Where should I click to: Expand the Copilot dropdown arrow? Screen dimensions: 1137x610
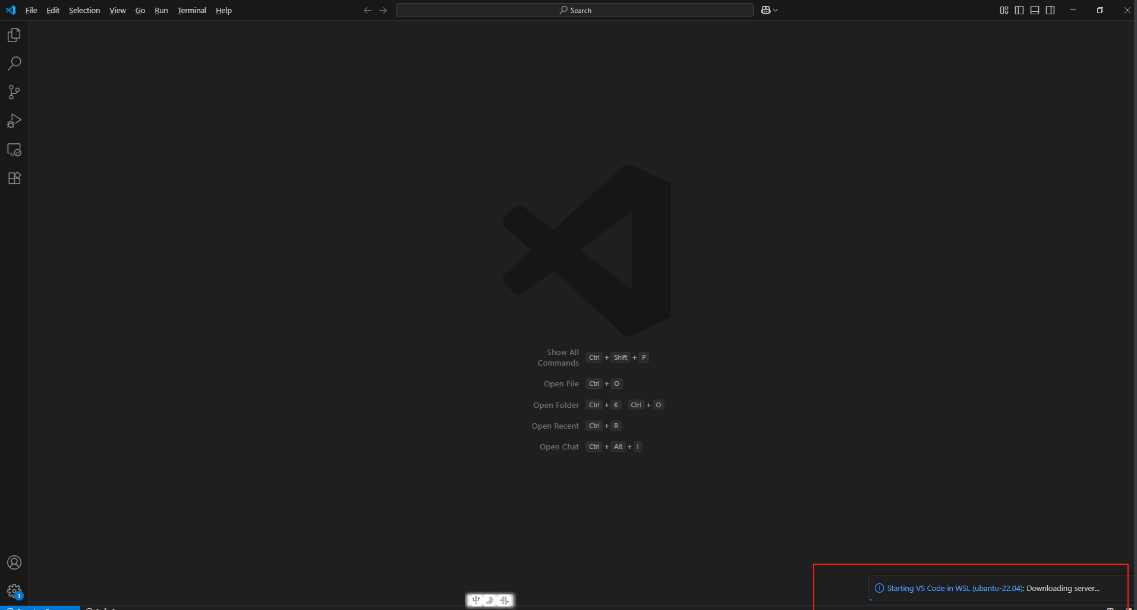[775, 10]
